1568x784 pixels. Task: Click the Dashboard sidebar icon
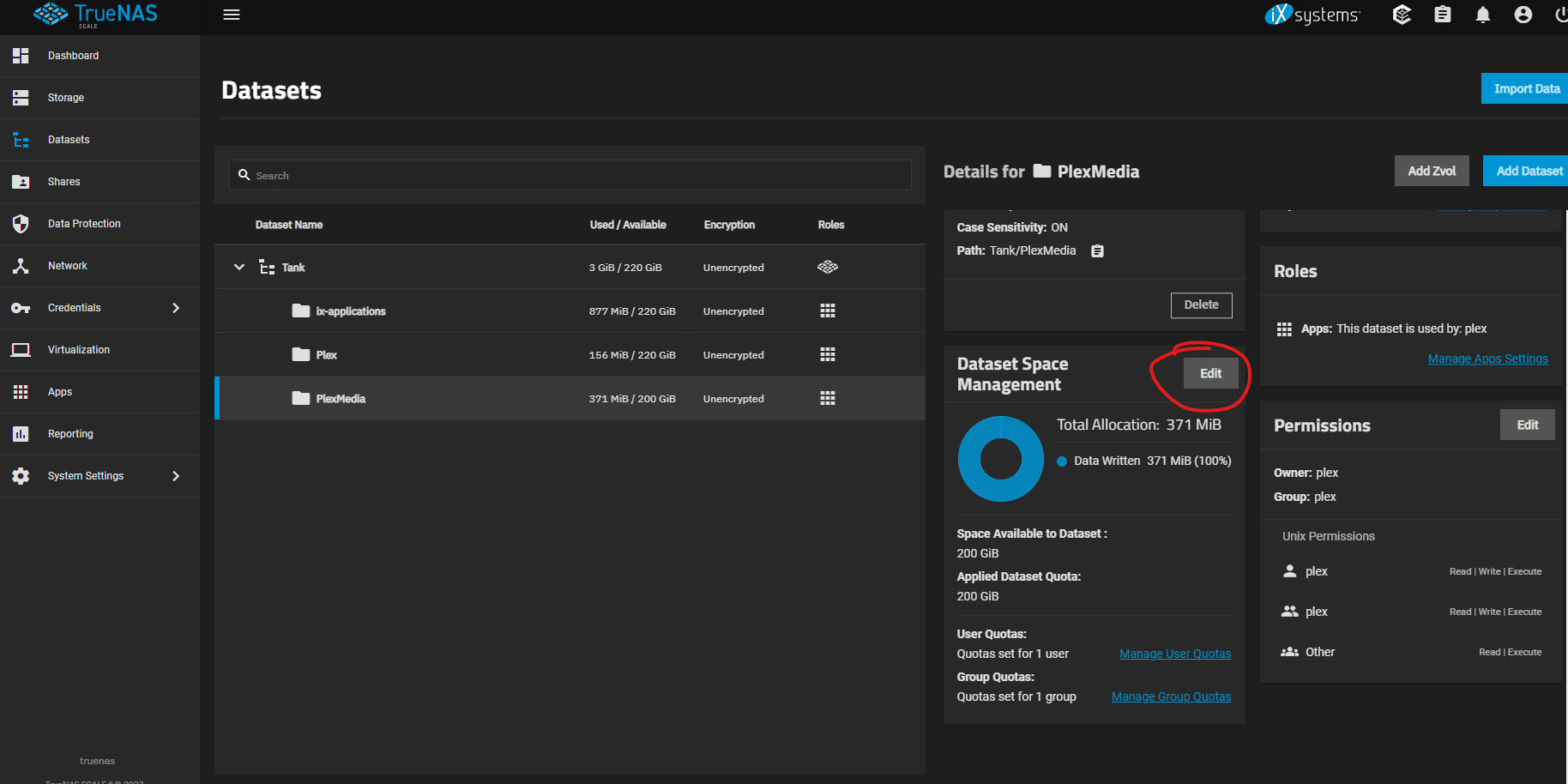[x=21, y=56]
